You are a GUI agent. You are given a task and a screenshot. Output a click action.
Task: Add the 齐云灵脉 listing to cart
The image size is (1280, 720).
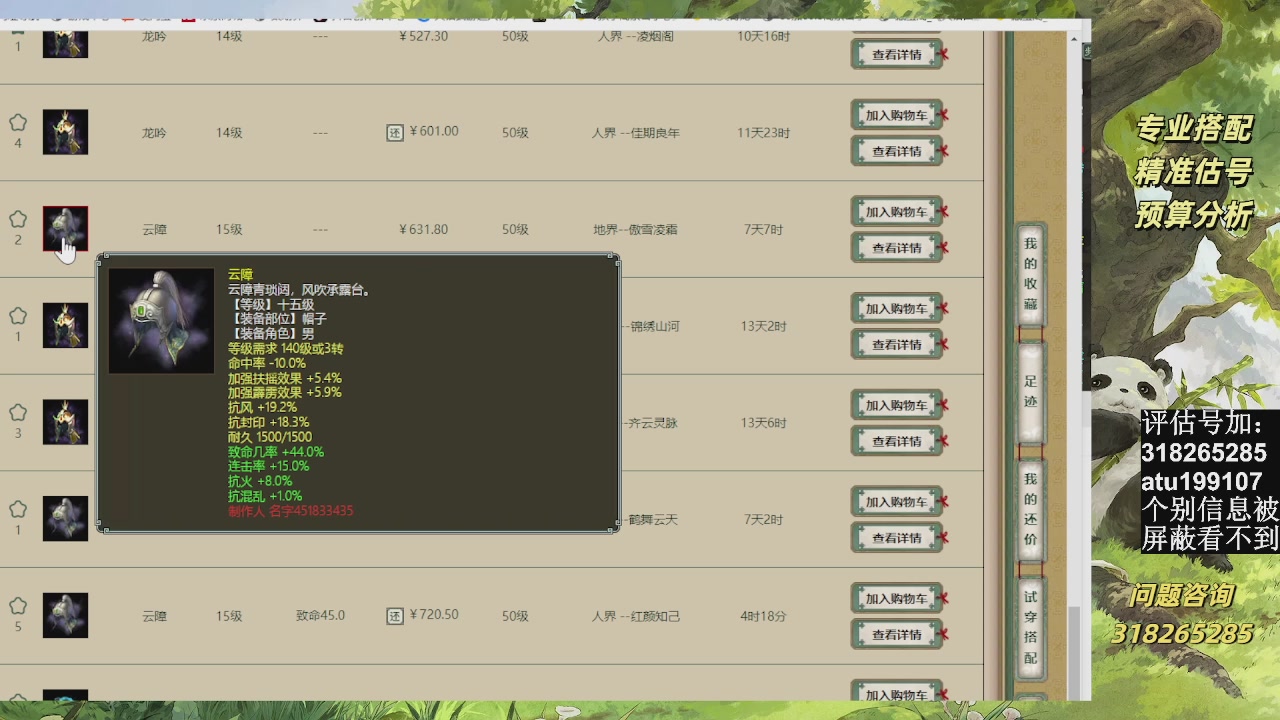(897, 405)
